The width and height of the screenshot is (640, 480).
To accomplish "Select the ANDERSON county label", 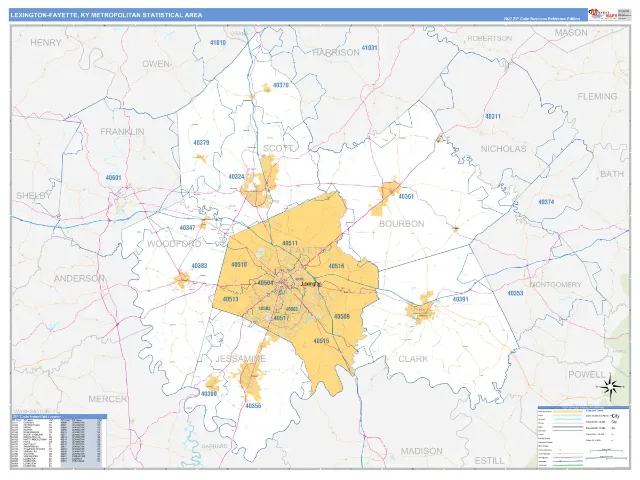I will tap(80, 278).
